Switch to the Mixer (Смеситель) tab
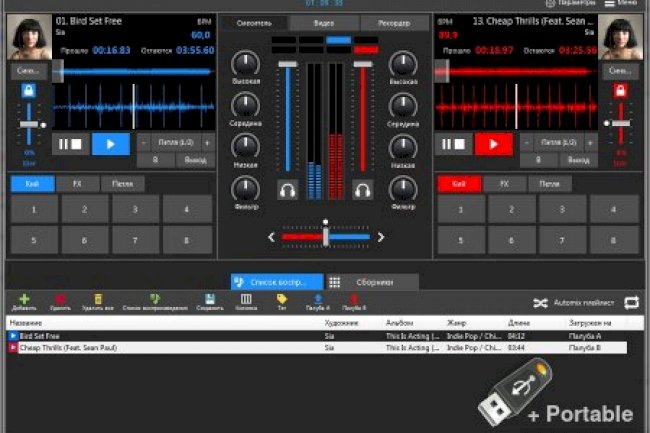The image size is (650, 433). [x=254, y=23]
